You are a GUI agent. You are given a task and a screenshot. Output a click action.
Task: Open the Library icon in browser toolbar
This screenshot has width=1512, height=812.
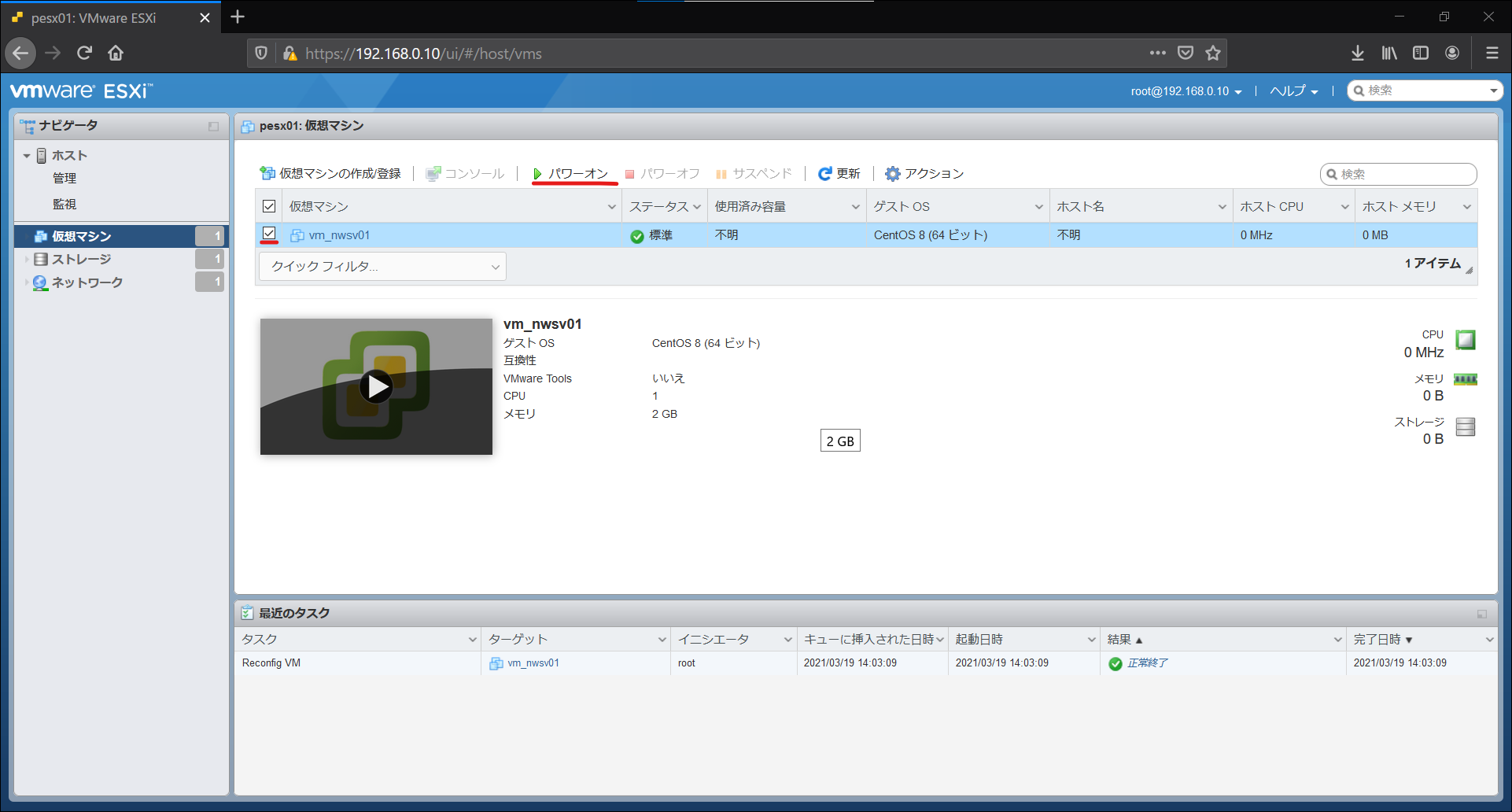(1389, 54)
